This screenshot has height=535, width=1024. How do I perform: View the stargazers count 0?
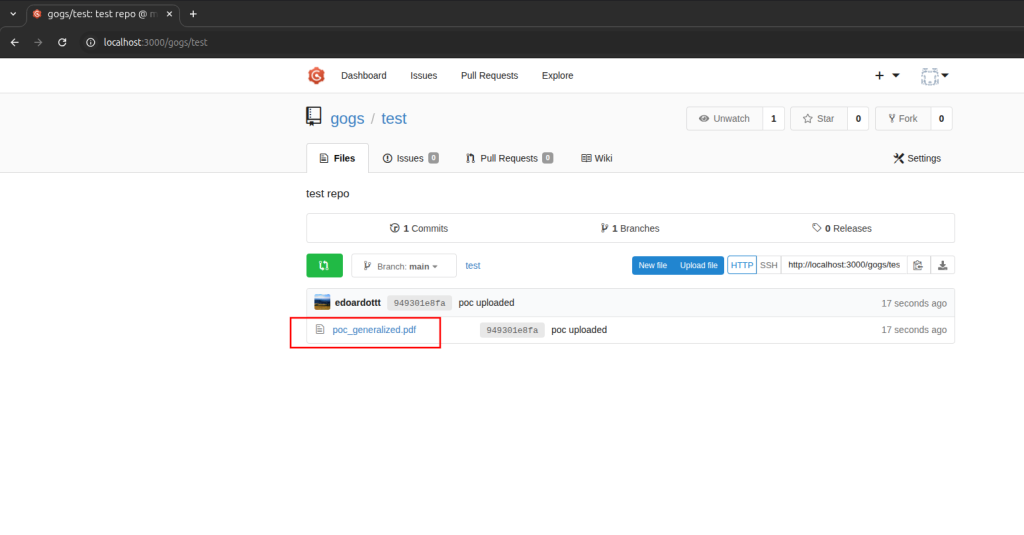point(858,119)
